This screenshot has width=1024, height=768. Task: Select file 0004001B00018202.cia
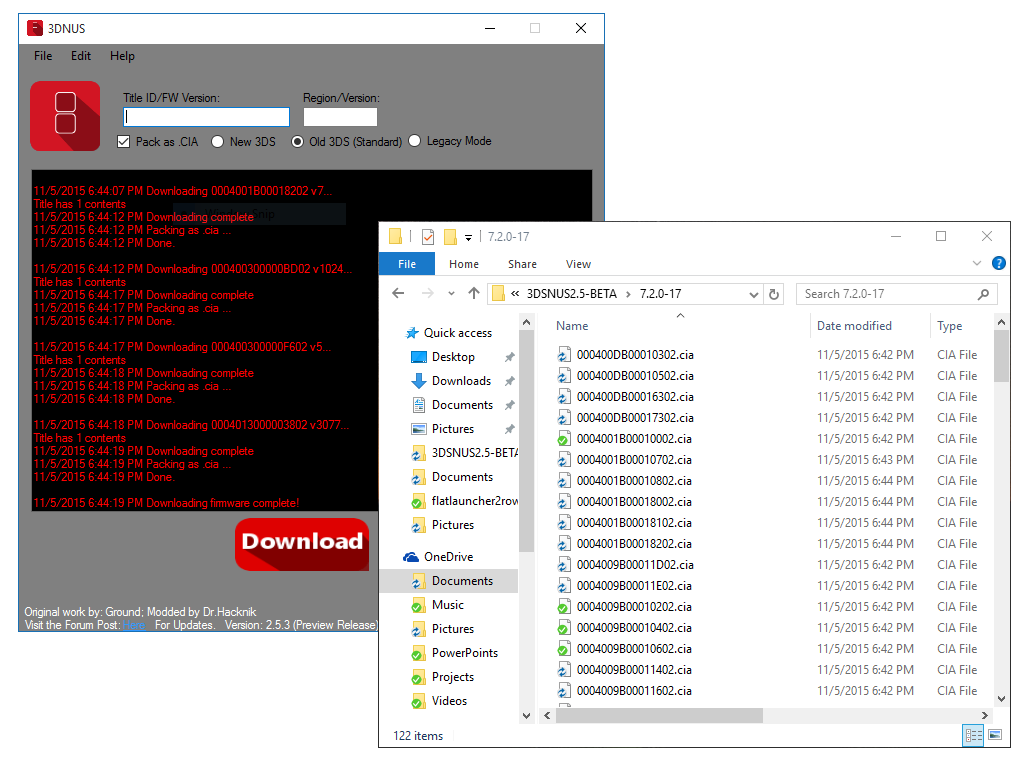click(634, 544)
